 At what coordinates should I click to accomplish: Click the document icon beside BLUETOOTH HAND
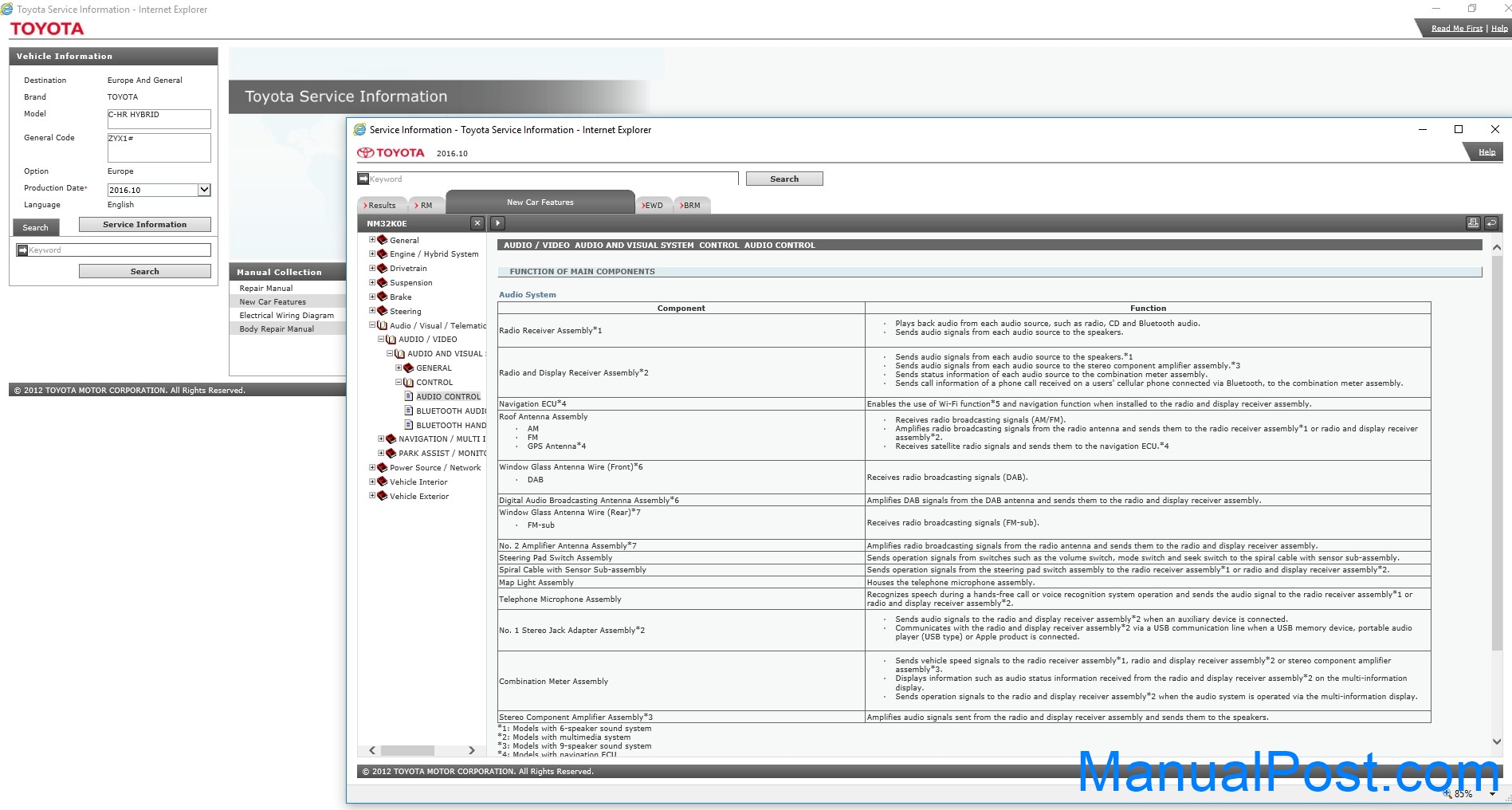(x=409, y=425)
